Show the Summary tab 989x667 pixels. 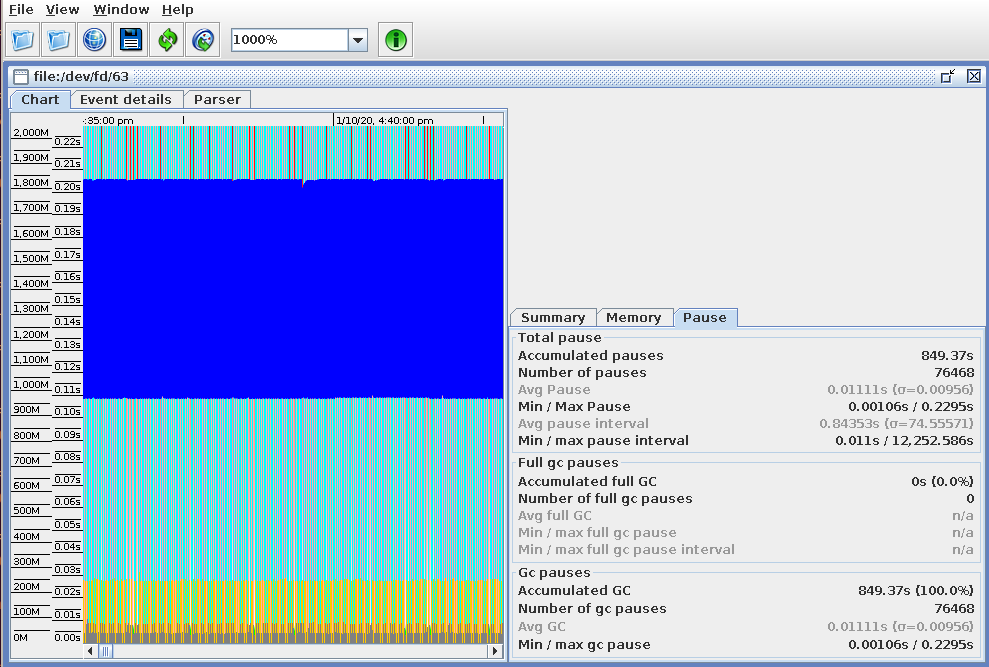click(553, 317)
